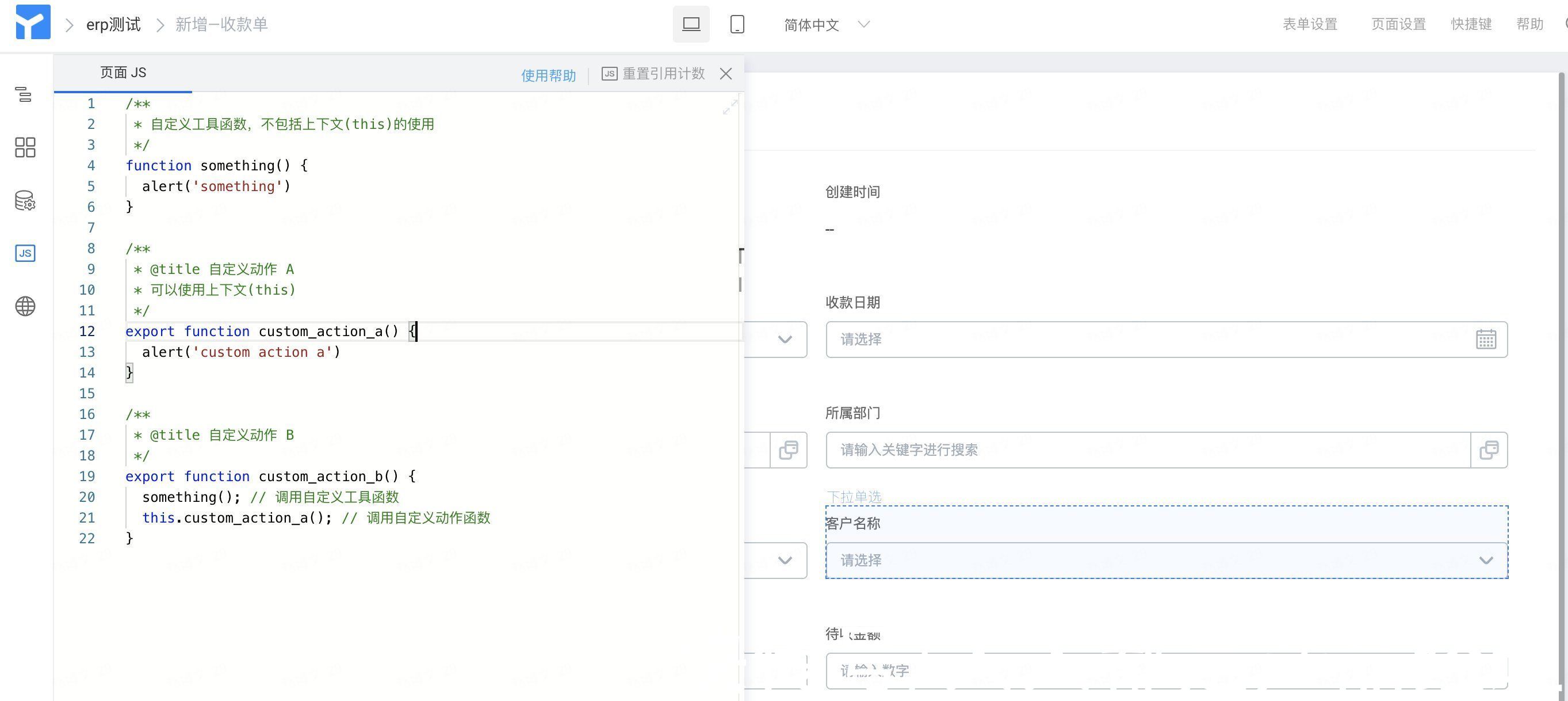
Task: Click the department picker icon in 所属部门
Action: (x=1489, y=450)
